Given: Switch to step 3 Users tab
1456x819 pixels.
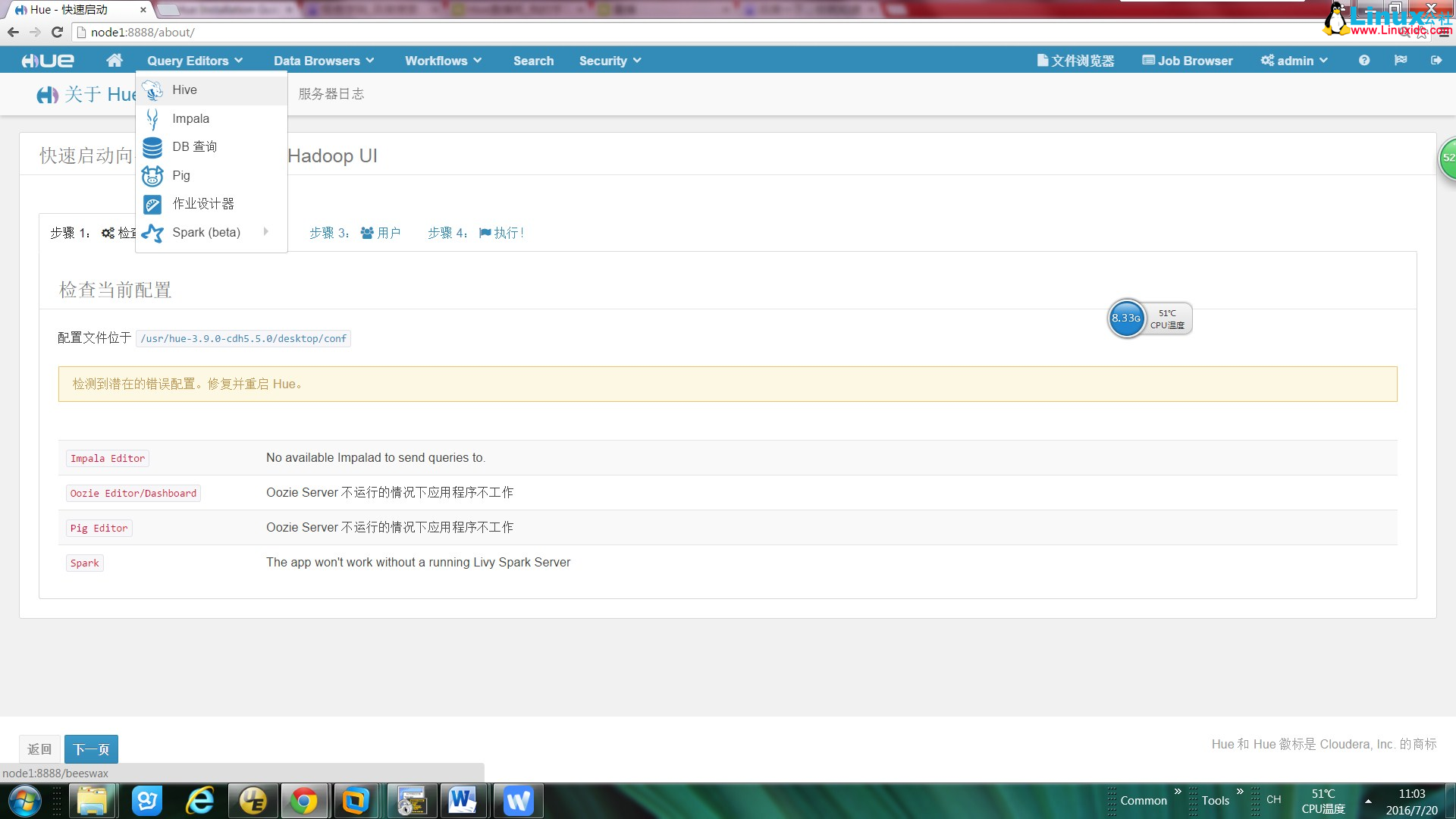Looking at the screenshot, I should tap(355, 233).
